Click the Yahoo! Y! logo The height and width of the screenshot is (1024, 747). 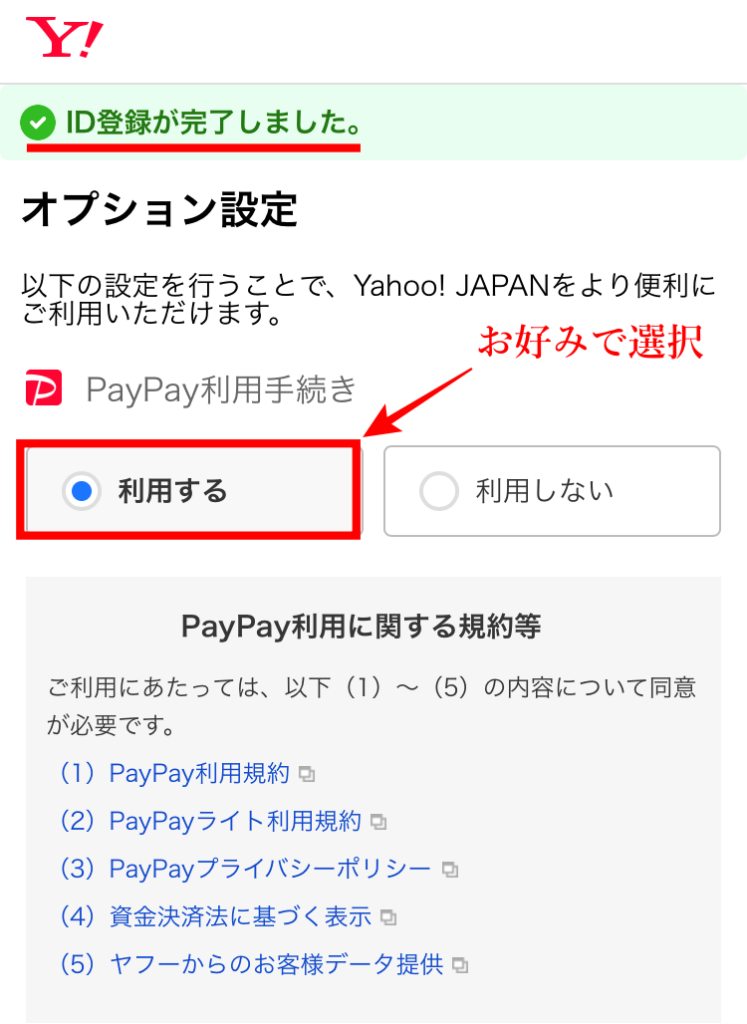coord(64,38)
